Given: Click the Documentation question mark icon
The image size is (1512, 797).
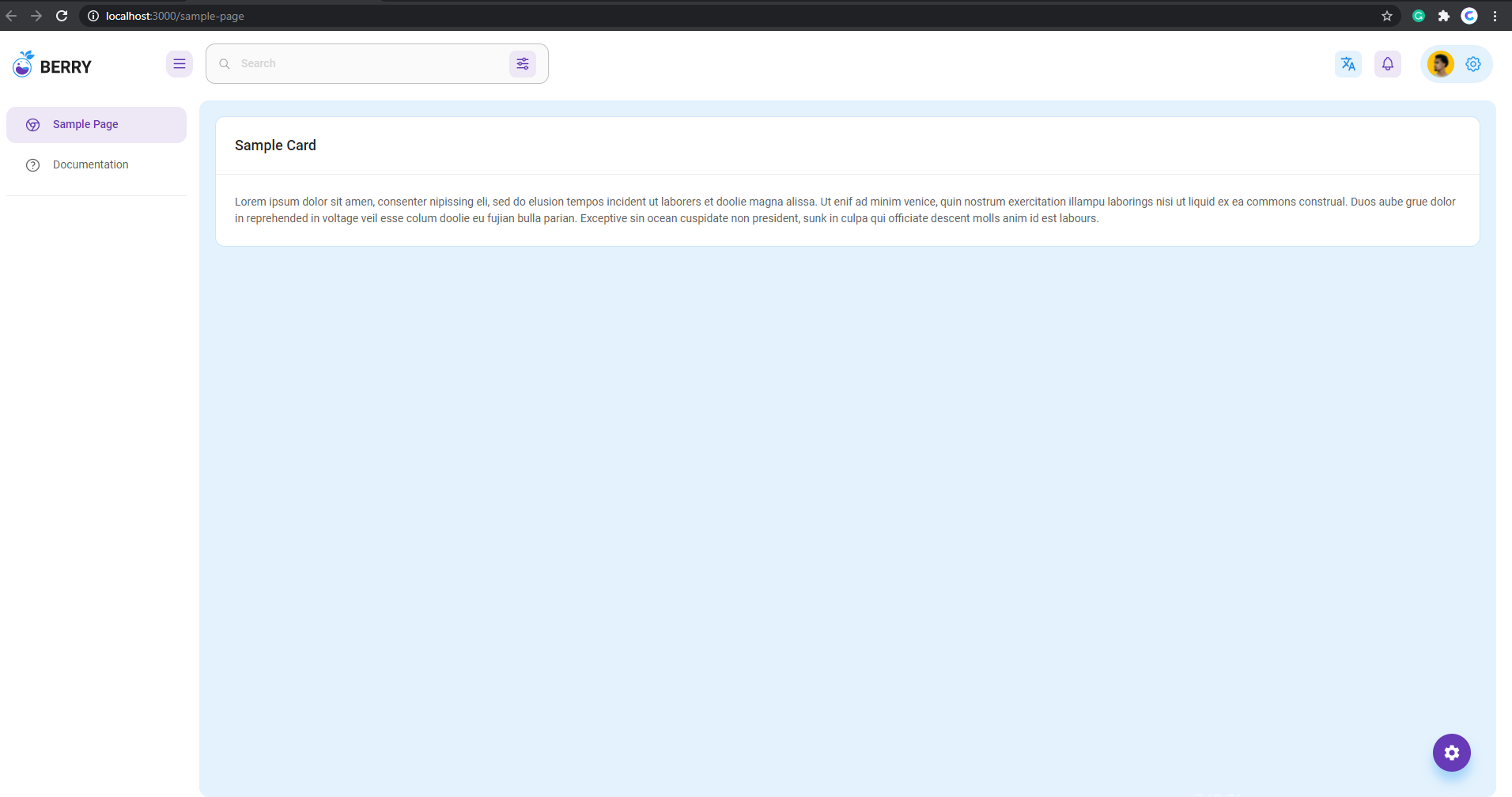Looking at the screenshot, I should pyautogui.click(x=32, y=165).
